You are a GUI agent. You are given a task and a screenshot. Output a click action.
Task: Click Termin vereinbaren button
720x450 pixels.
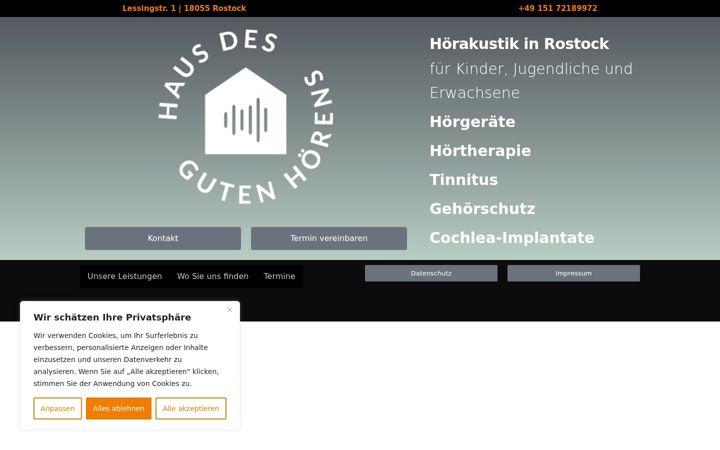[329, 238]
